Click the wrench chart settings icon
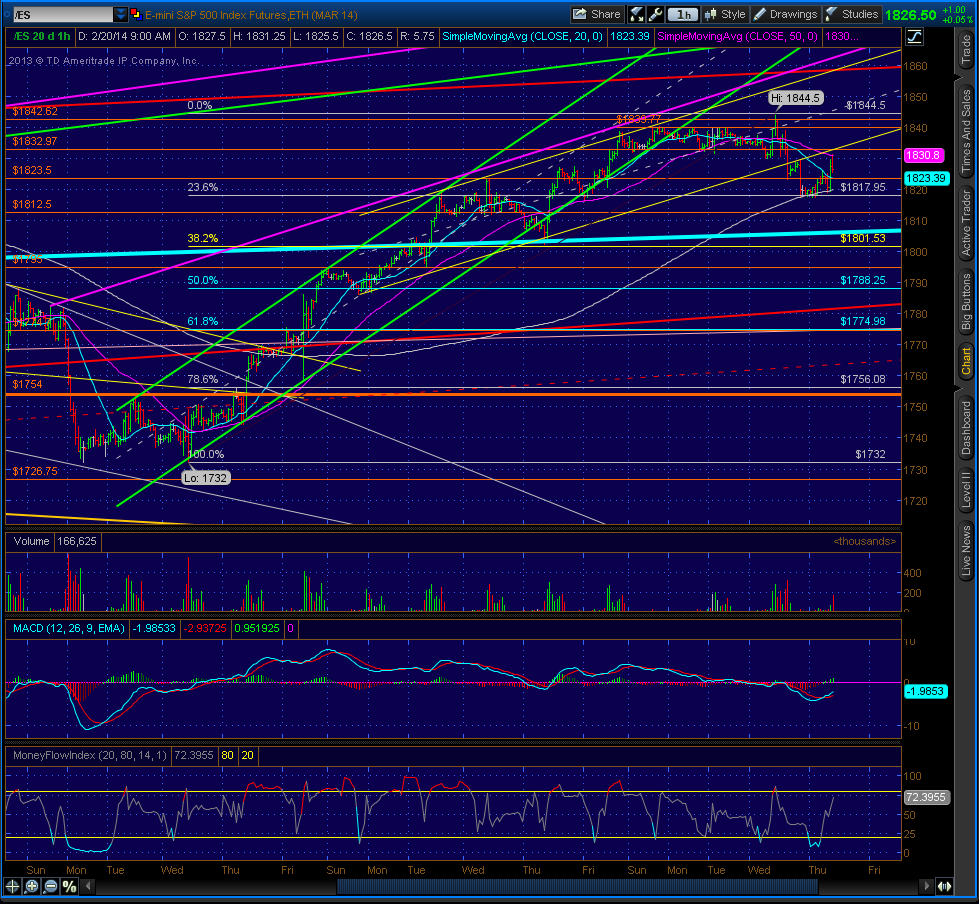Image resolution: width=979 pixels, height=904 pixels. point(656,14)
